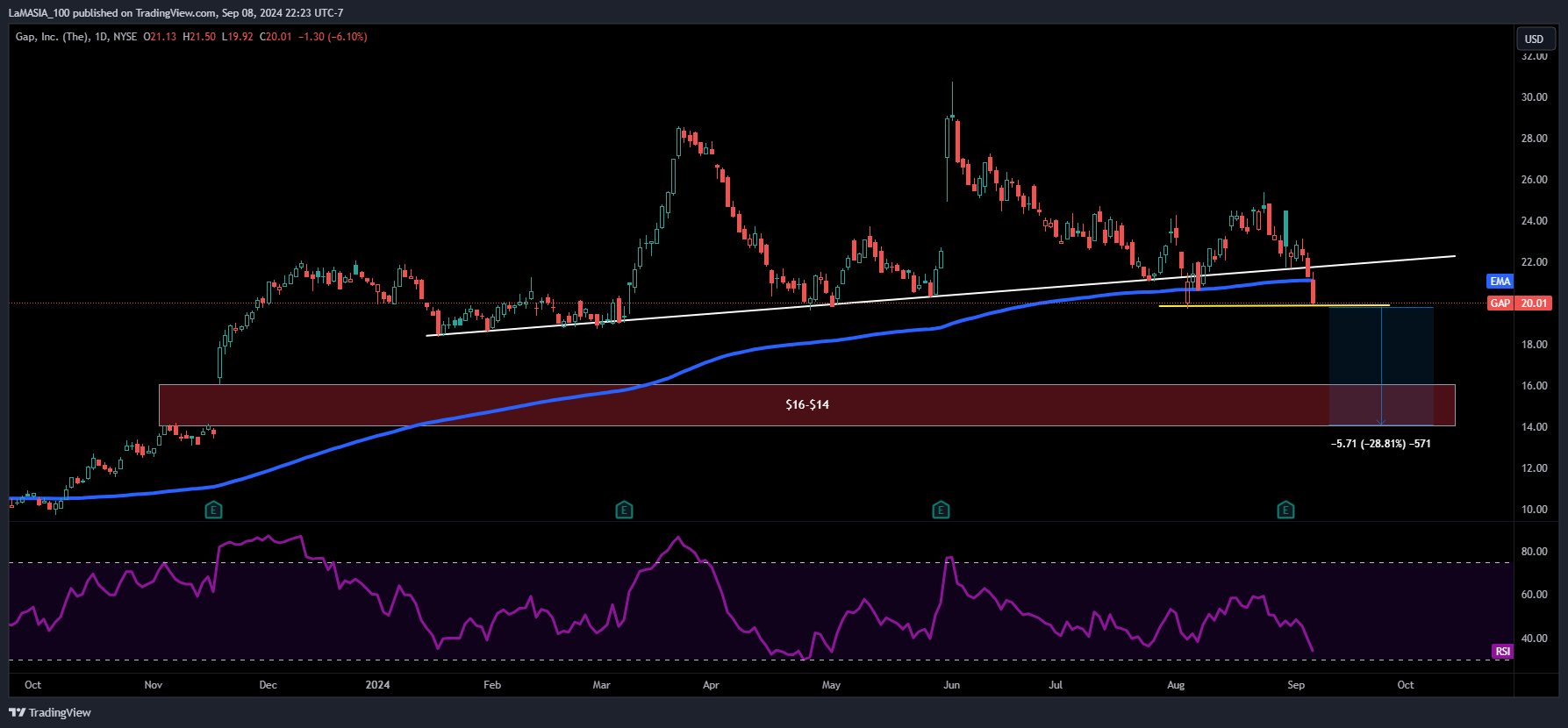The height and width of the screenshot is (728, 1568).
Task: Click the NYSE exchange label in header
Action: pos(125,37)
